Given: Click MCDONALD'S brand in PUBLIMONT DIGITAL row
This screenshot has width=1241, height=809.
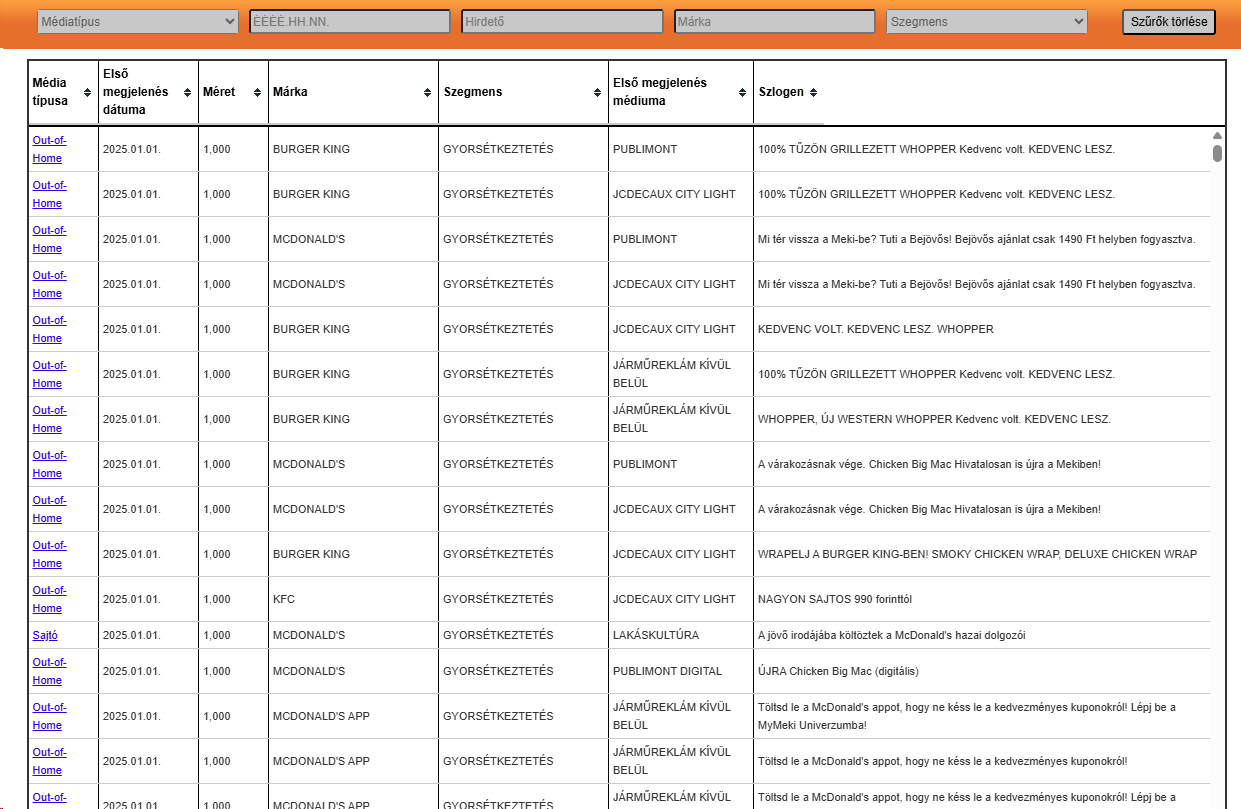Looking at the screenshot, I should 309,671.
